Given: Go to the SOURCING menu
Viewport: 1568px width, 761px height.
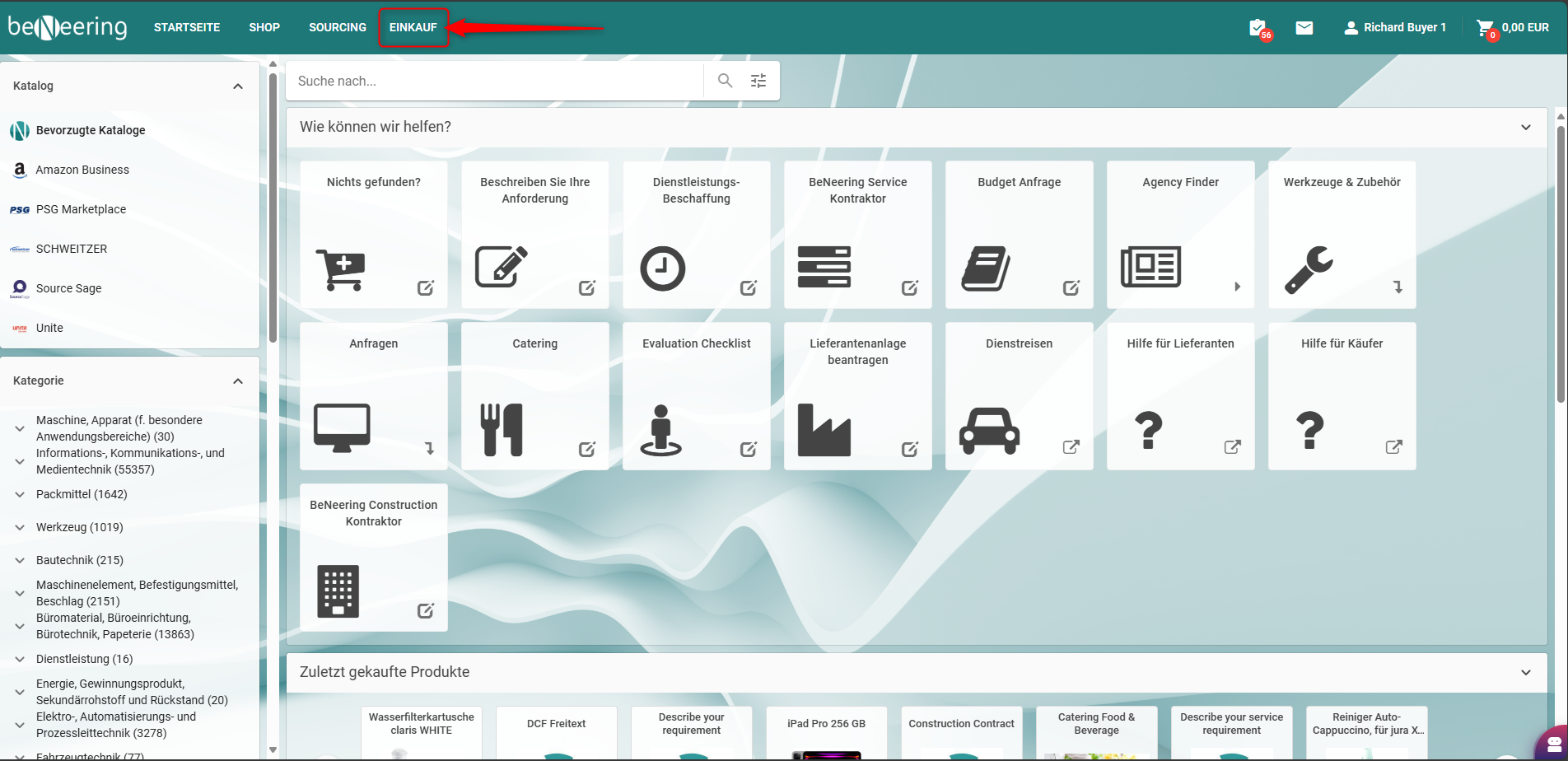Looking at the screenshot, I should (x=338, y=27).
